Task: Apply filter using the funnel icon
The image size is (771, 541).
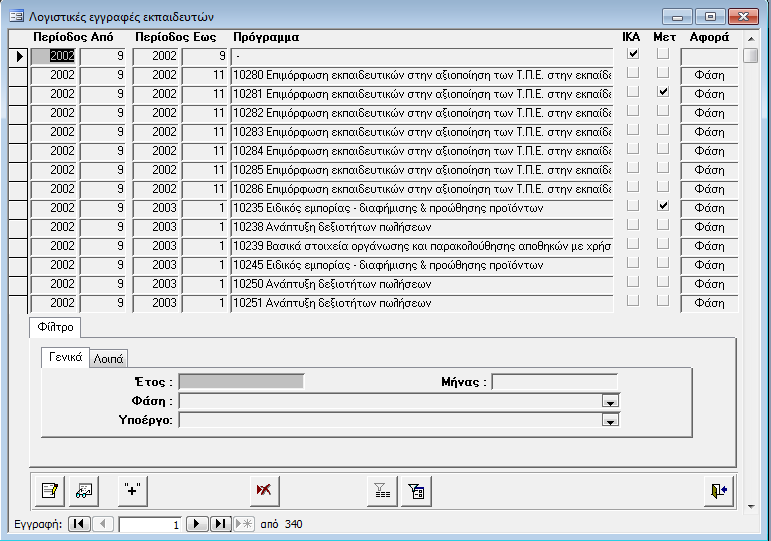Action: point(382,490)
